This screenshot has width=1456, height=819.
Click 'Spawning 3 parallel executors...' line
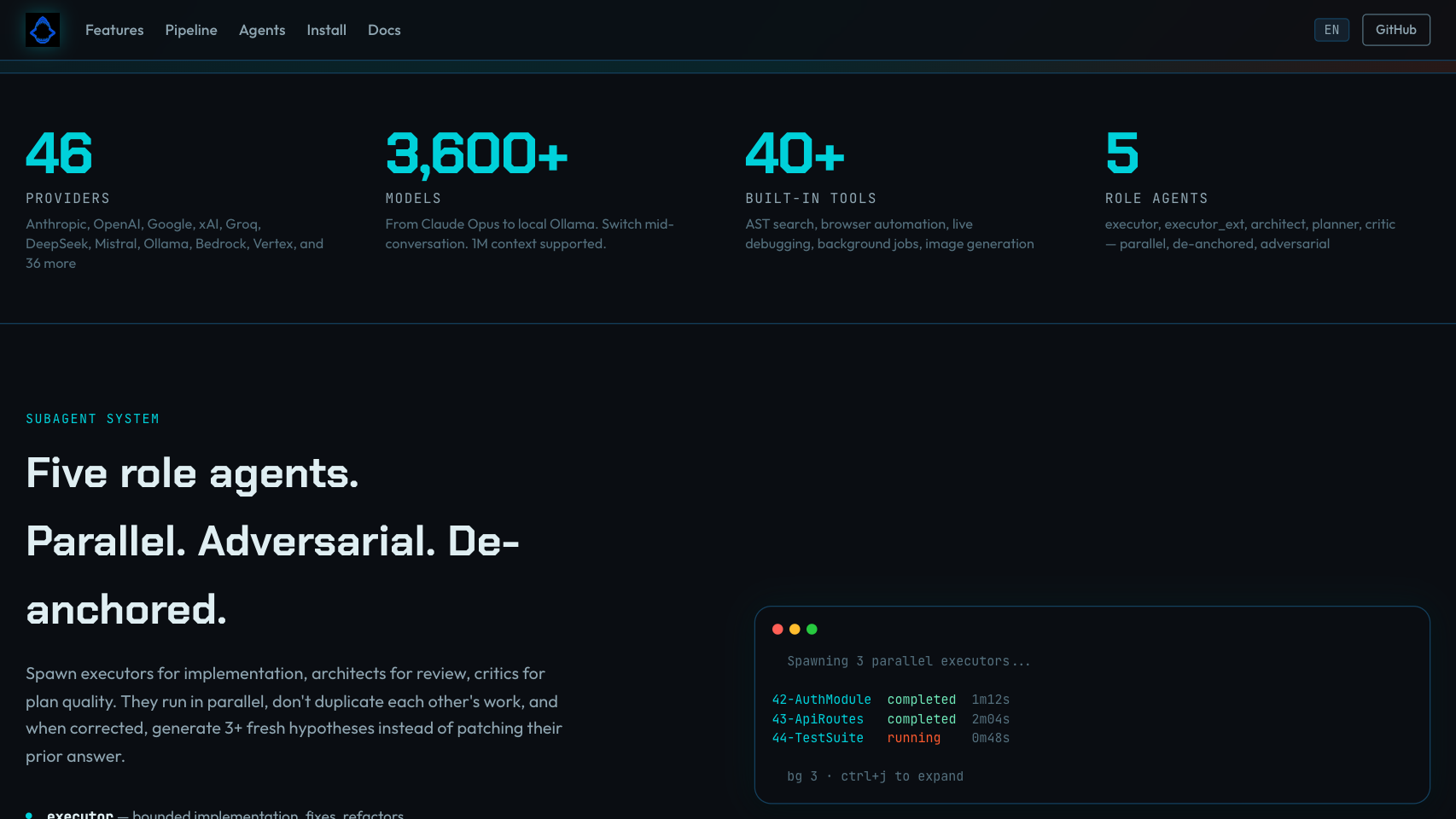[909, 661]
